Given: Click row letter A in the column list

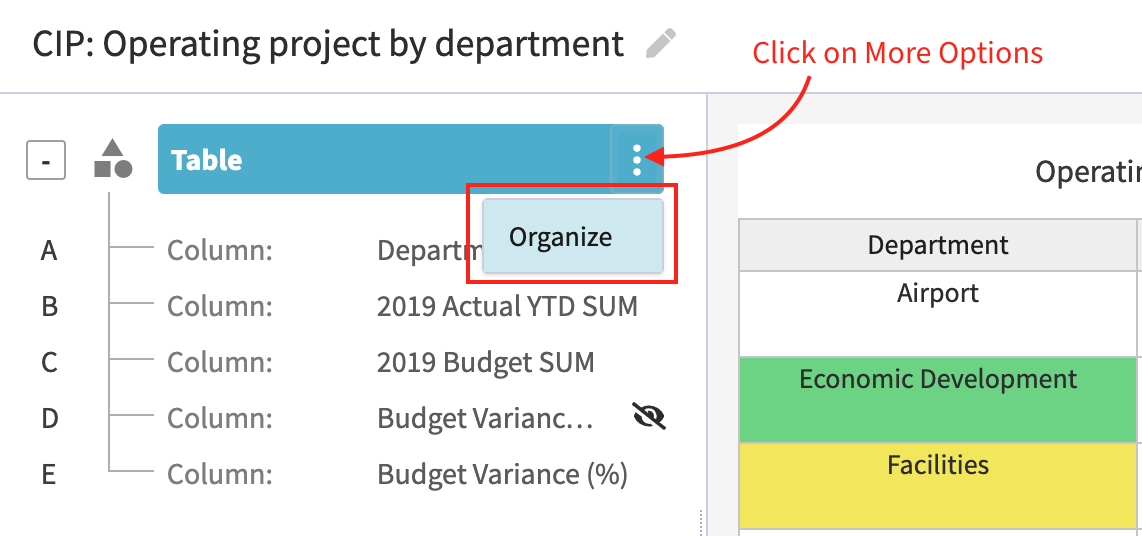Looking at the screenshot, I should tap(49, 251).
